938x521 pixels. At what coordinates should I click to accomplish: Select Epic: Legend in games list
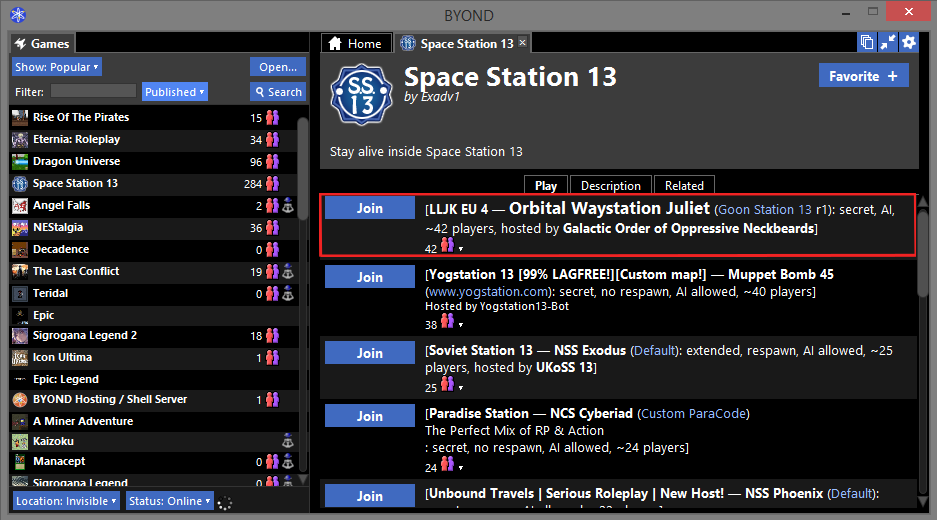[155, 379]
